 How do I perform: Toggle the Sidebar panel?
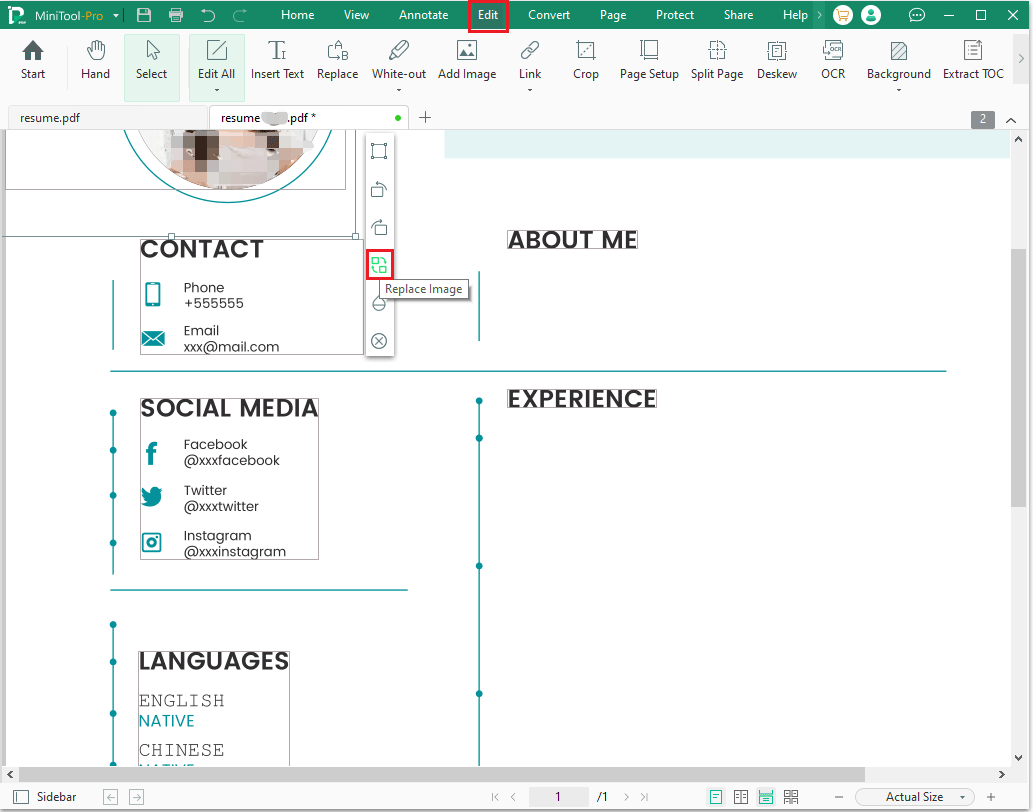[x=45, y=797]
